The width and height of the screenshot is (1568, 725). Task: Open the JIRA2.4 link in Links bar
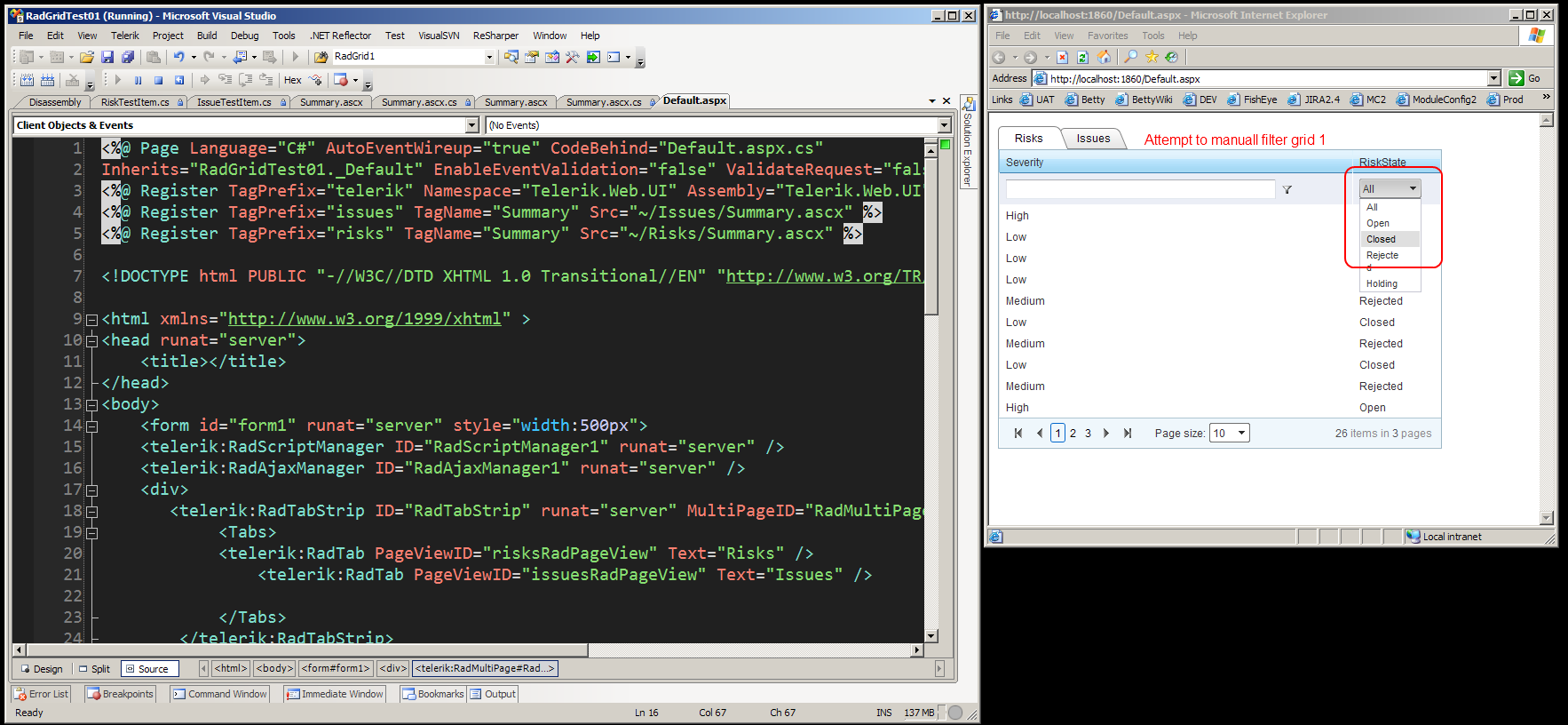(x=1313, y=100)
